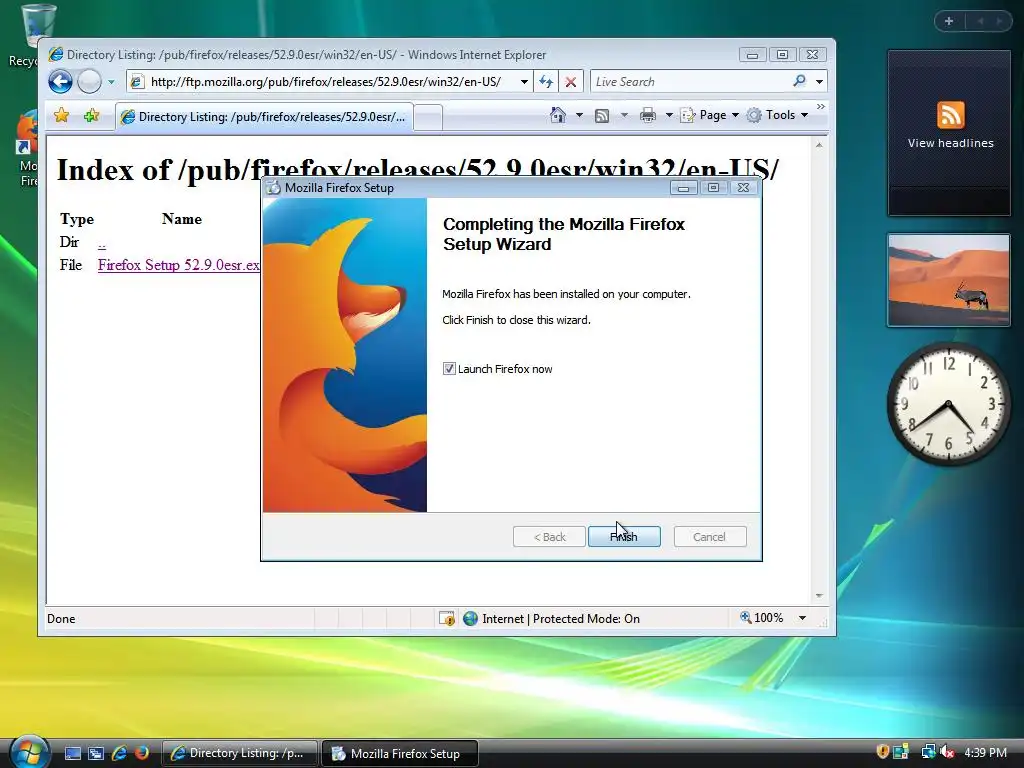Switch to Directory Listing taskbar button
Screen dimensions: 1024x768
pyautogui.click(x=239, y=753)
